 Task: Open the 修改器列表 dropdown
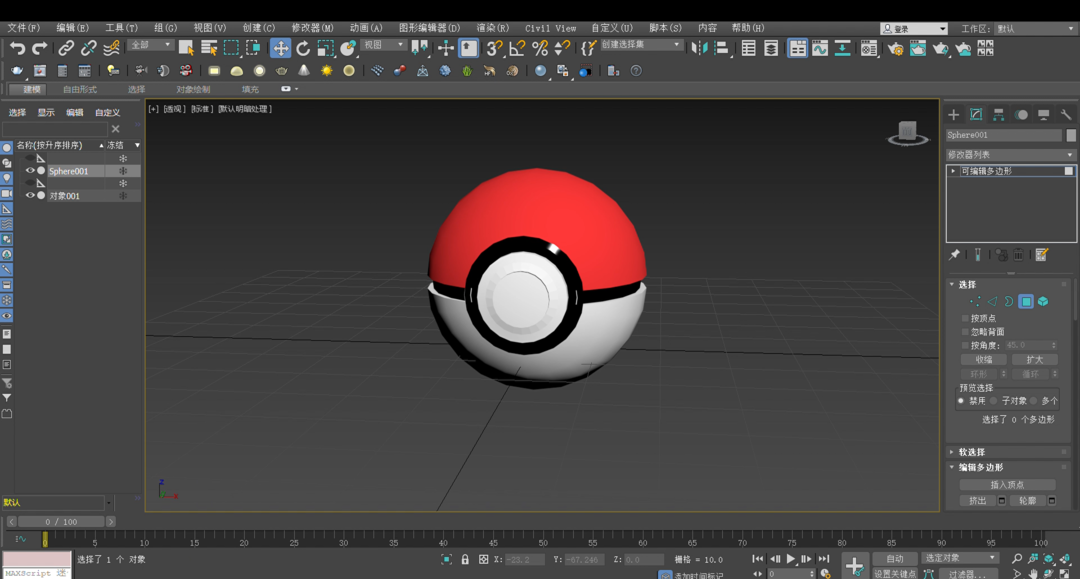click(1011, 155)
